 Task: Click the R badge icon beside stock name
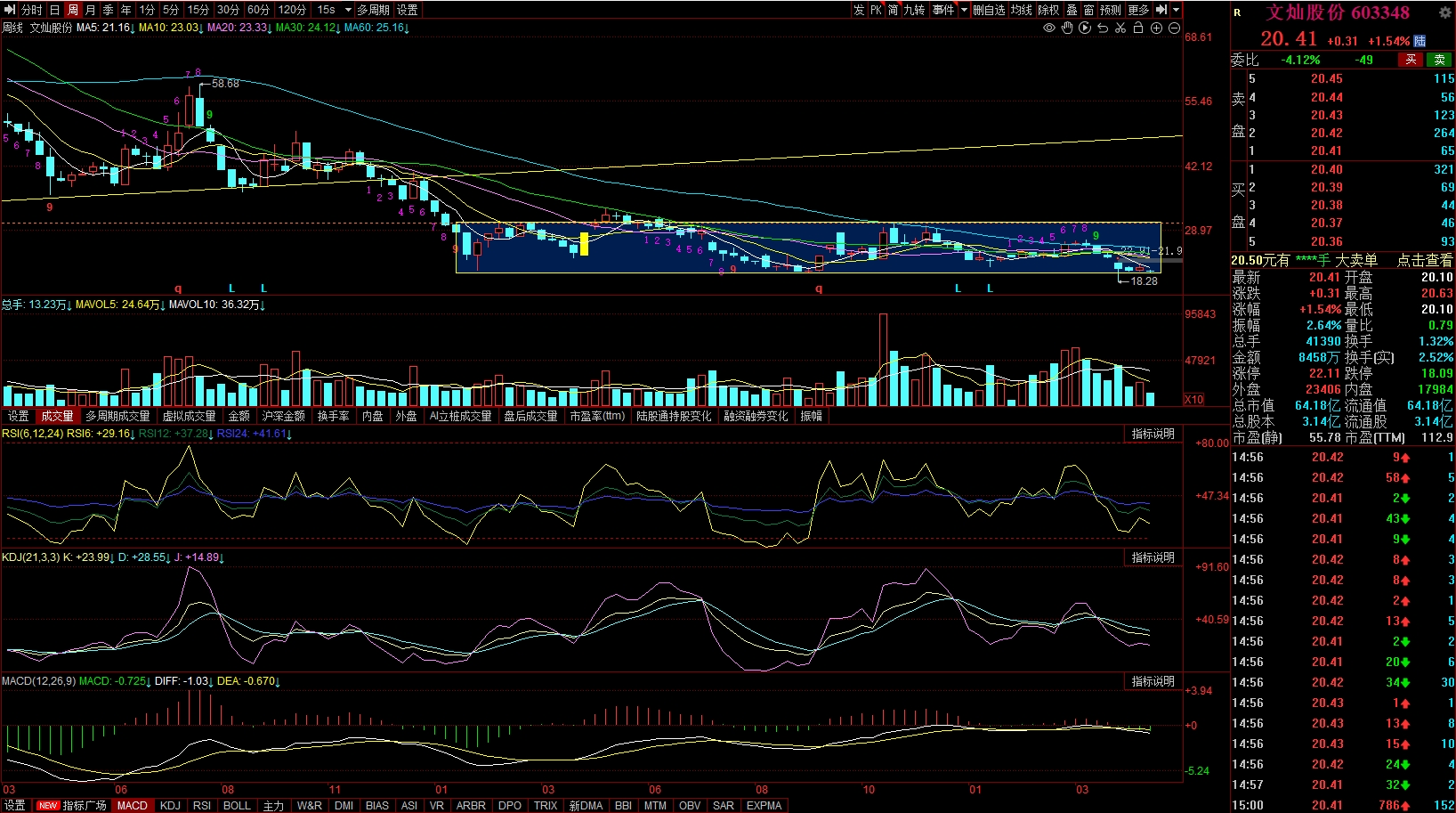(x=1237, y=12)
